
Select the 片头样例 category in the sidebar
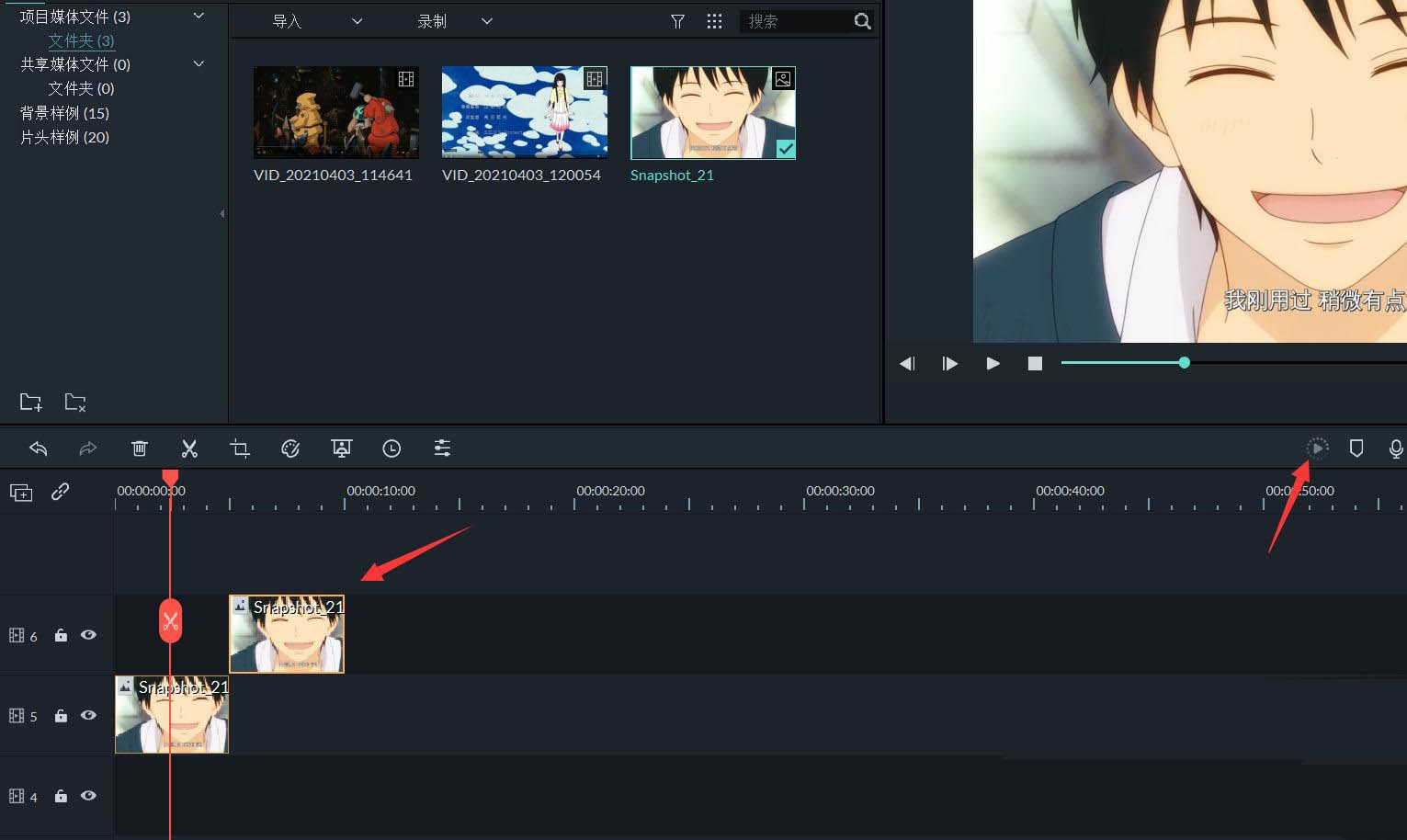pyautogui.click(x=63, y=136)
